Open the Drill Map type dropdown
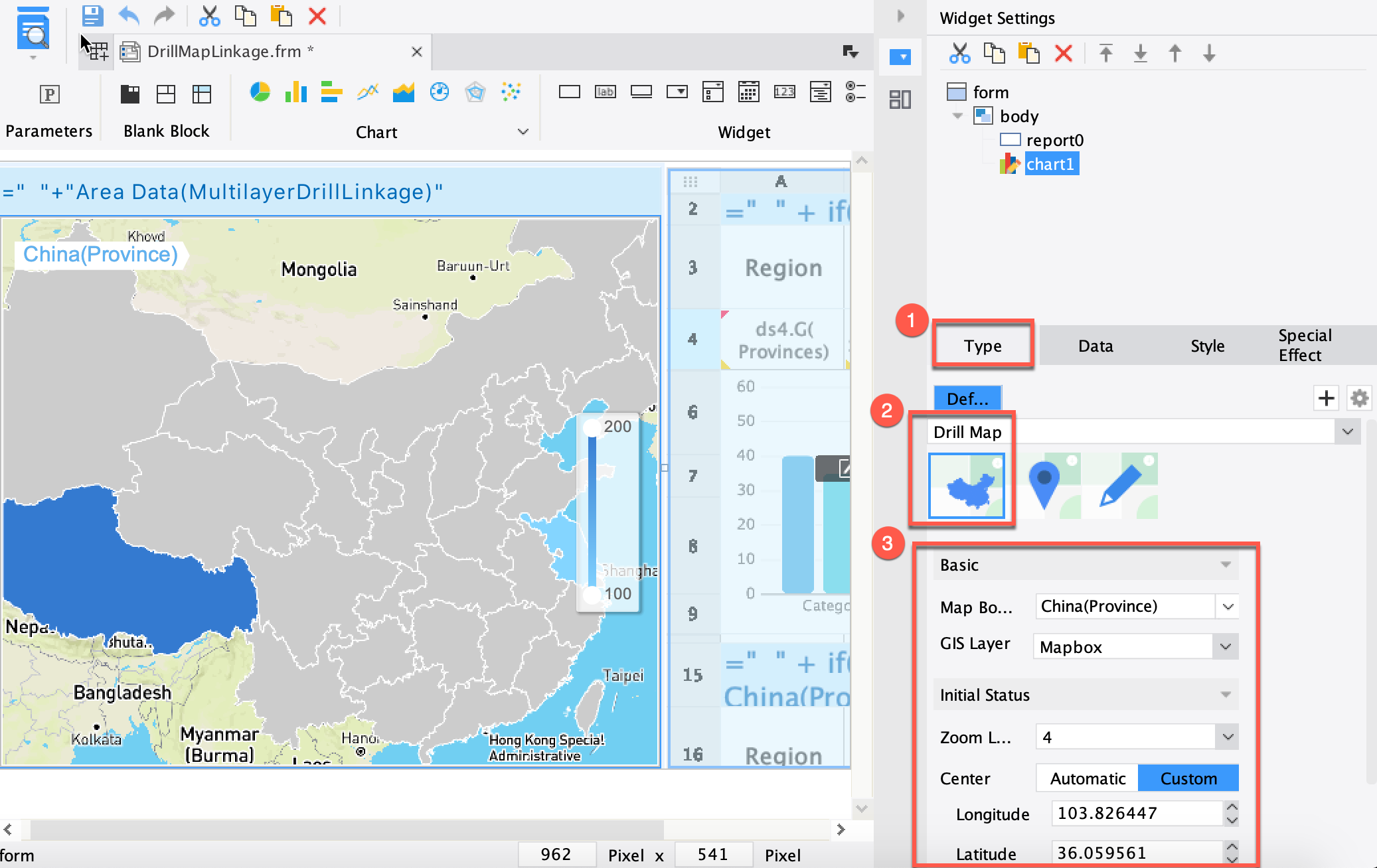The image size is (1377, 868). coord(1347,432)
